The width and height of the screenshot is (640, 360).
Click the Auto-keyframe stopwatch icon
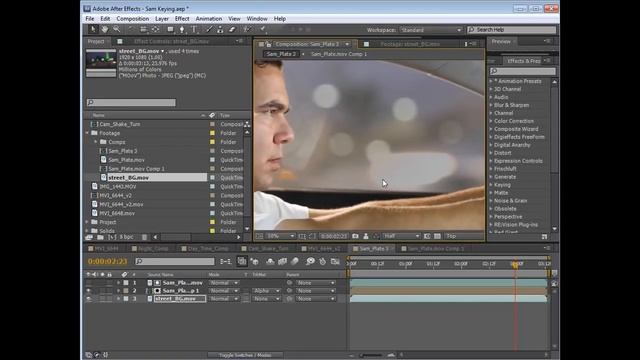click(x=322, y=261)
